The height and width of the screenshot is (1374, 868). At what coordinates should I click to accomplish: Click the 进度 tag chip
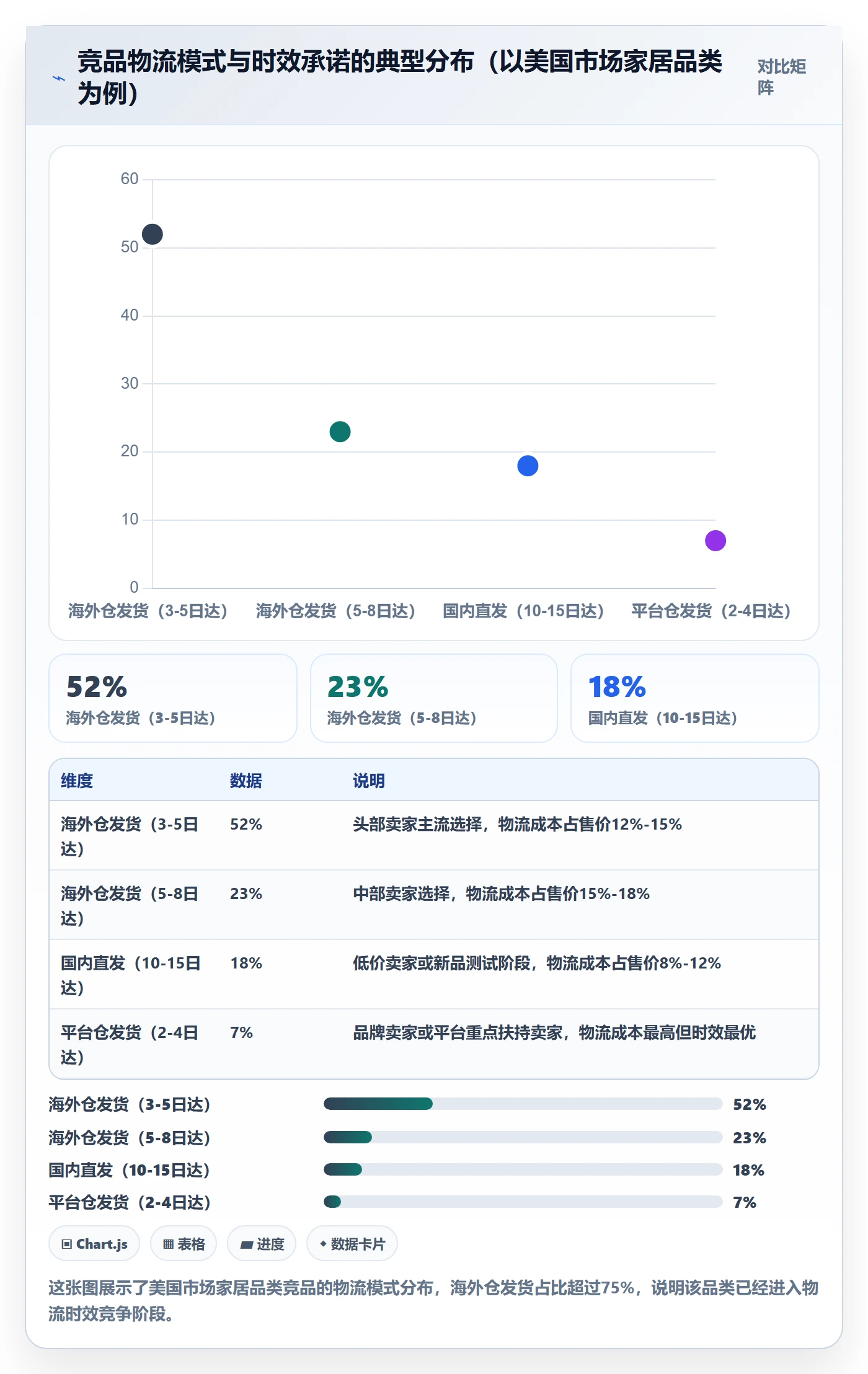(x=262, y=1244)
